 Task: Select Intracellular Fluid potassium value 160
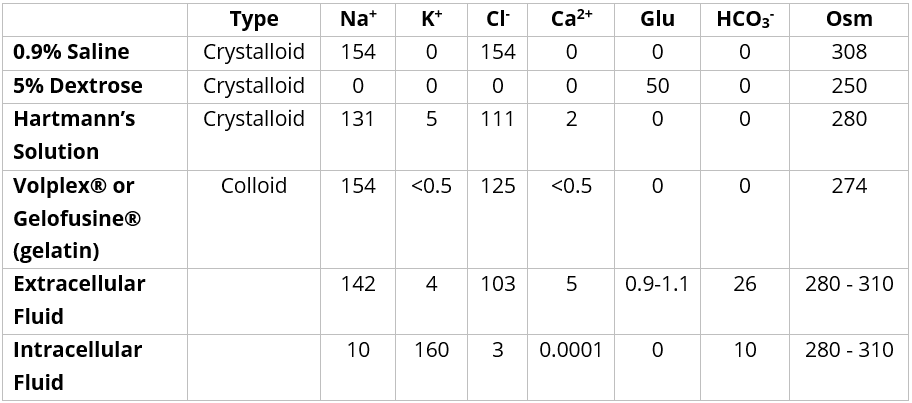pos(431,350)
